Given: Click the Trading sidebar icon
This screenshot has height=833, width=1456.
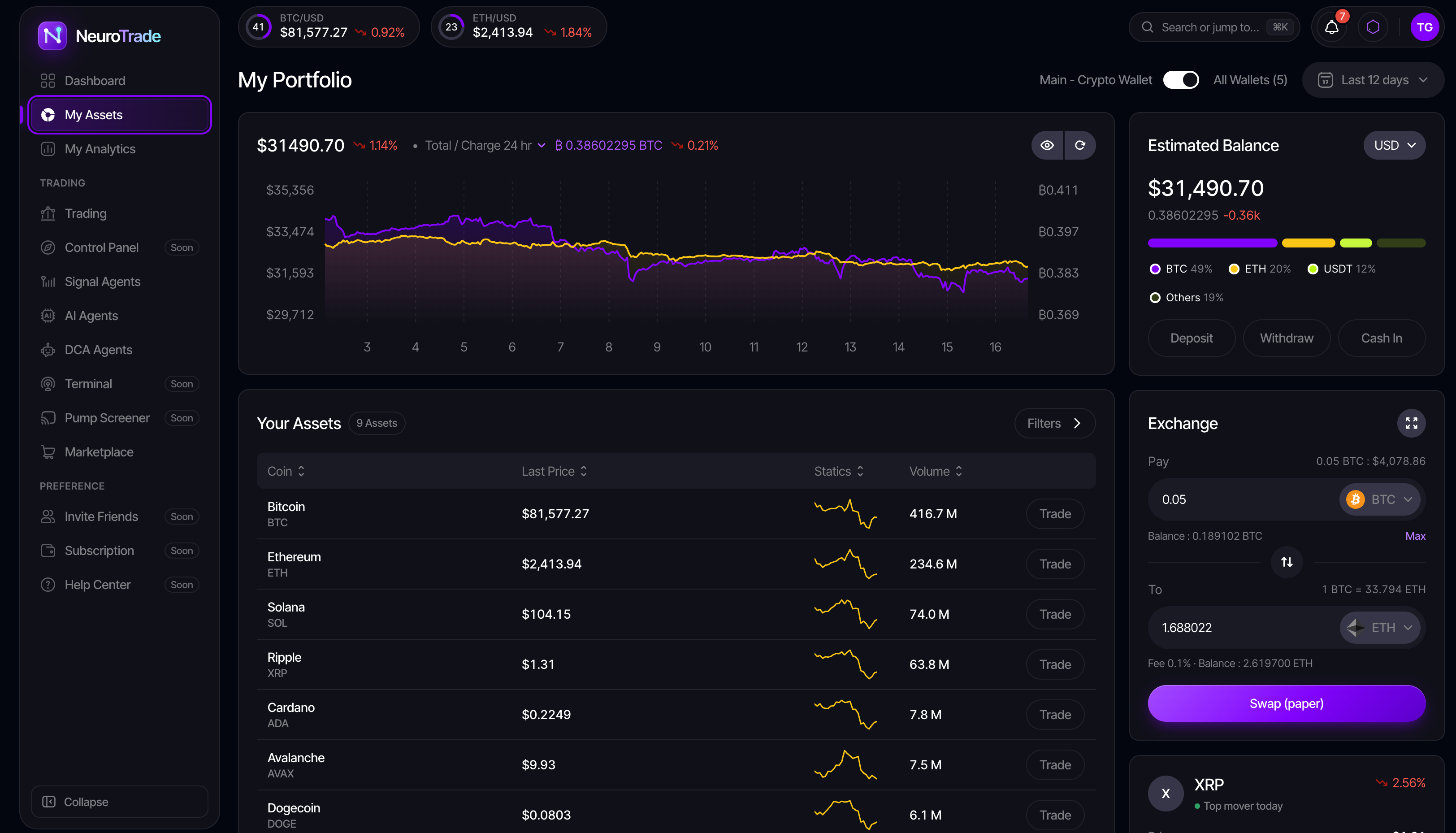Looking at the screenshot, I should [x=48, y=213].
